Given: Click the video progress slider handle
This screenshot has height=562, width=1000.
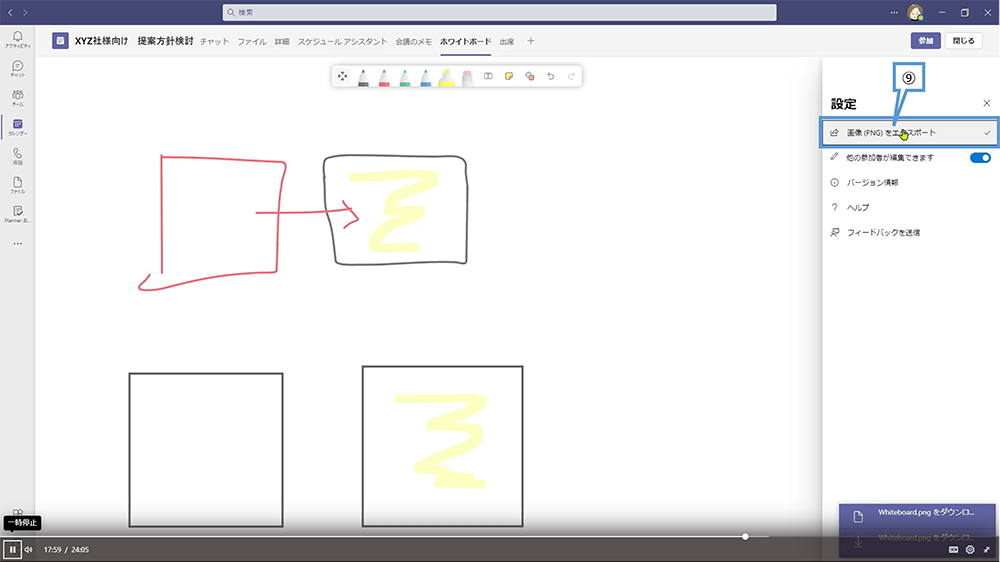Looking at the screenshot, I should pos(745,536).
